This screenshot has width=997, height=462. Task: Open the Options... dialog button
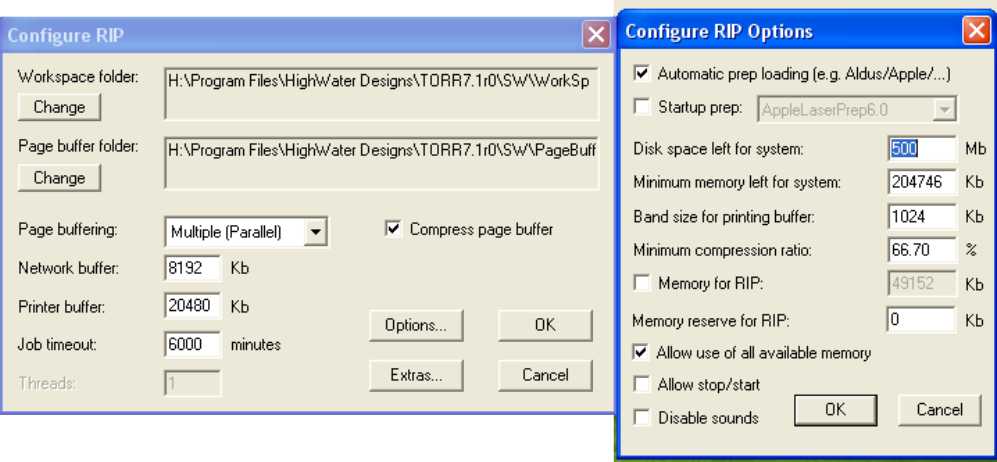coord(416,325)
